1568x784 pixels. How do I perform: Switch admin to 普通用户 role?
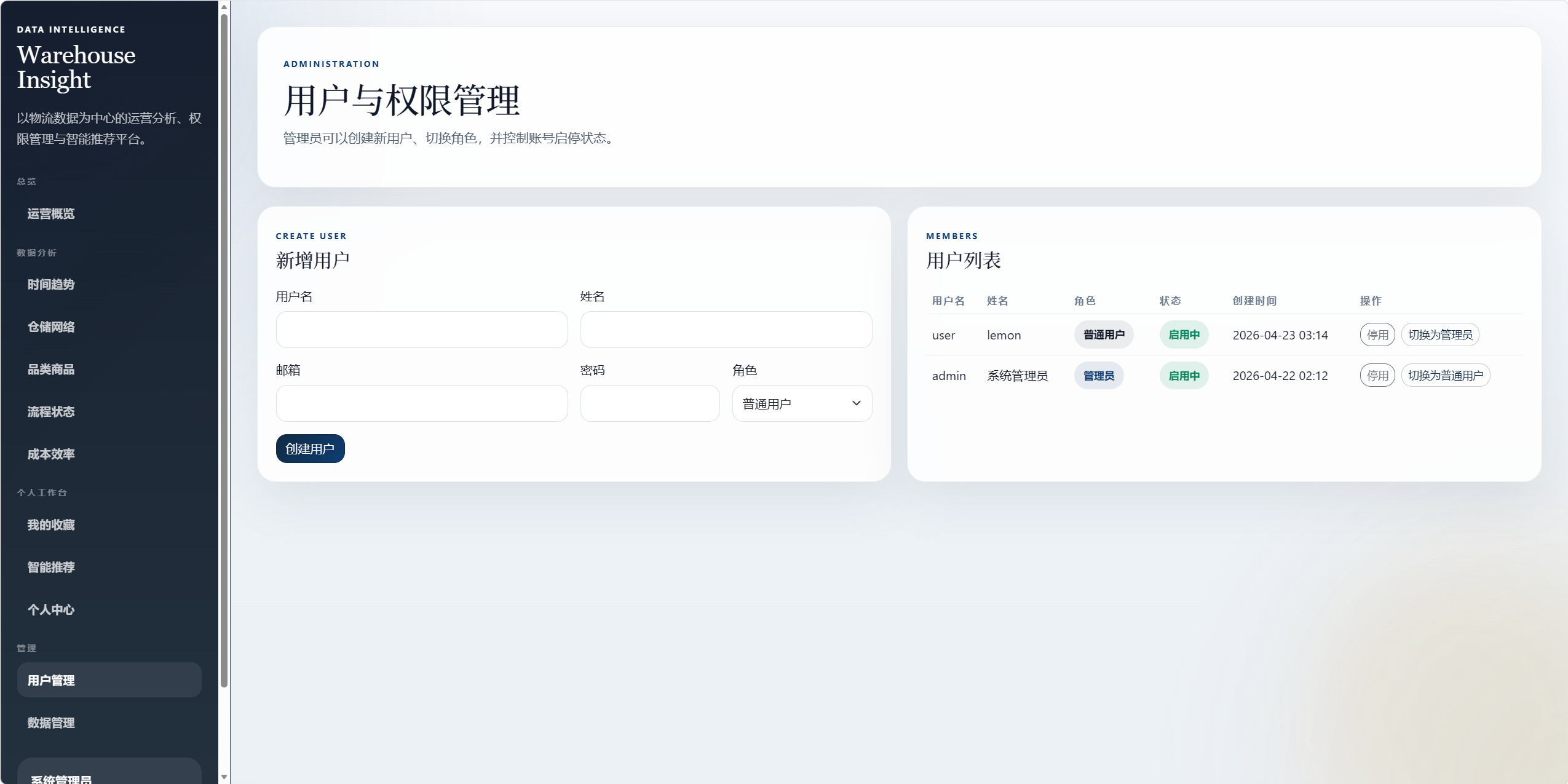(1445, 376)
